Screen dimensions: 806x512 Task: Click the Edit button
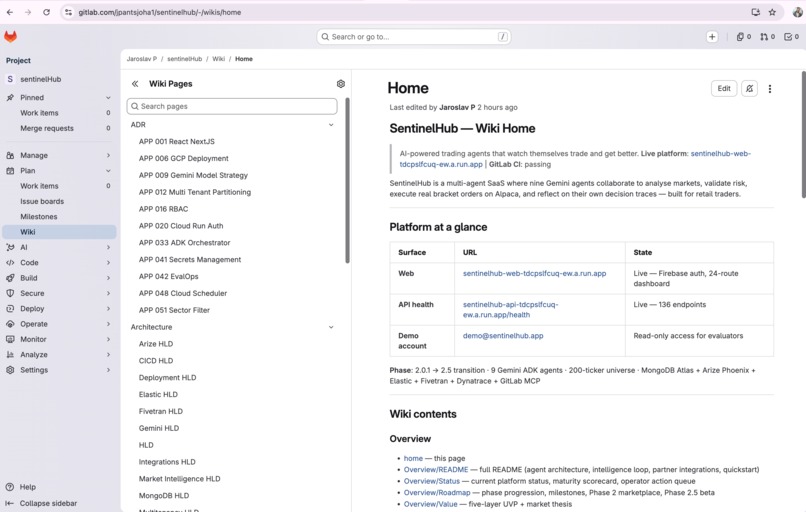tap(724, 88)
